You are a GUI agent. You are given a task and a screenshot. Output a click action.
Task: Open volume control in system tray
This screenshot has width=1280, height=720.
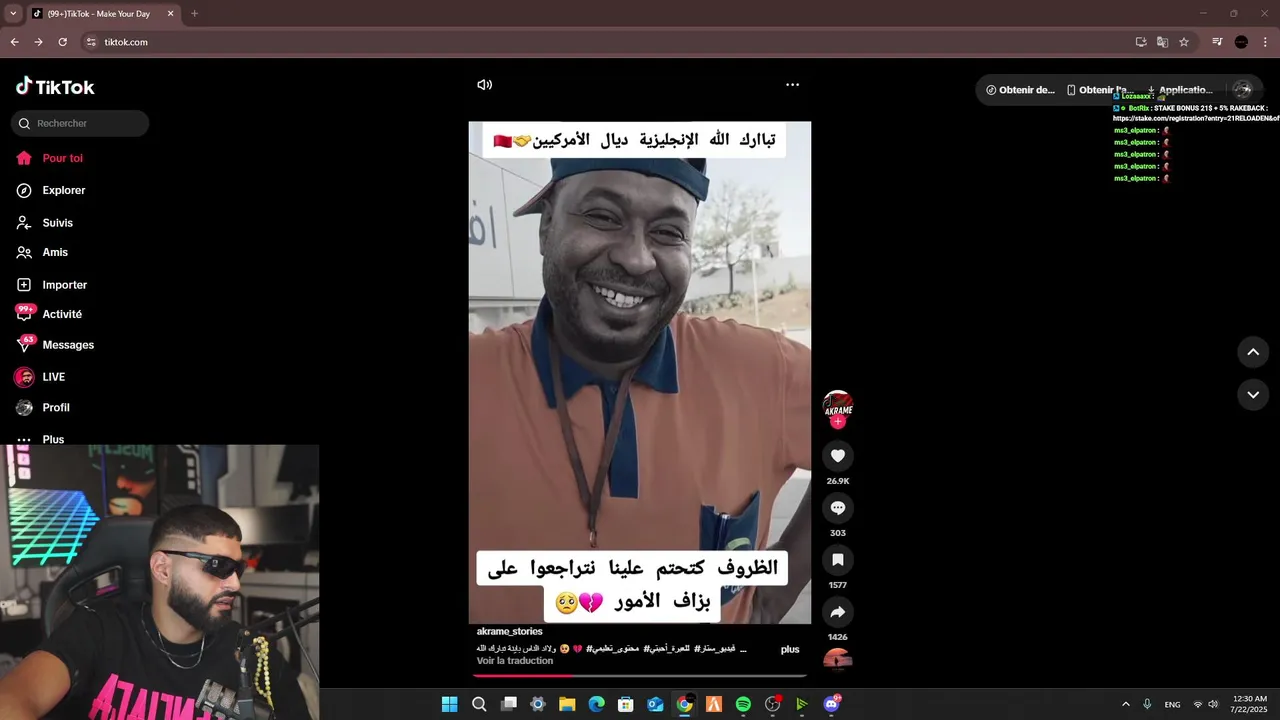(x=1214, y=704)
